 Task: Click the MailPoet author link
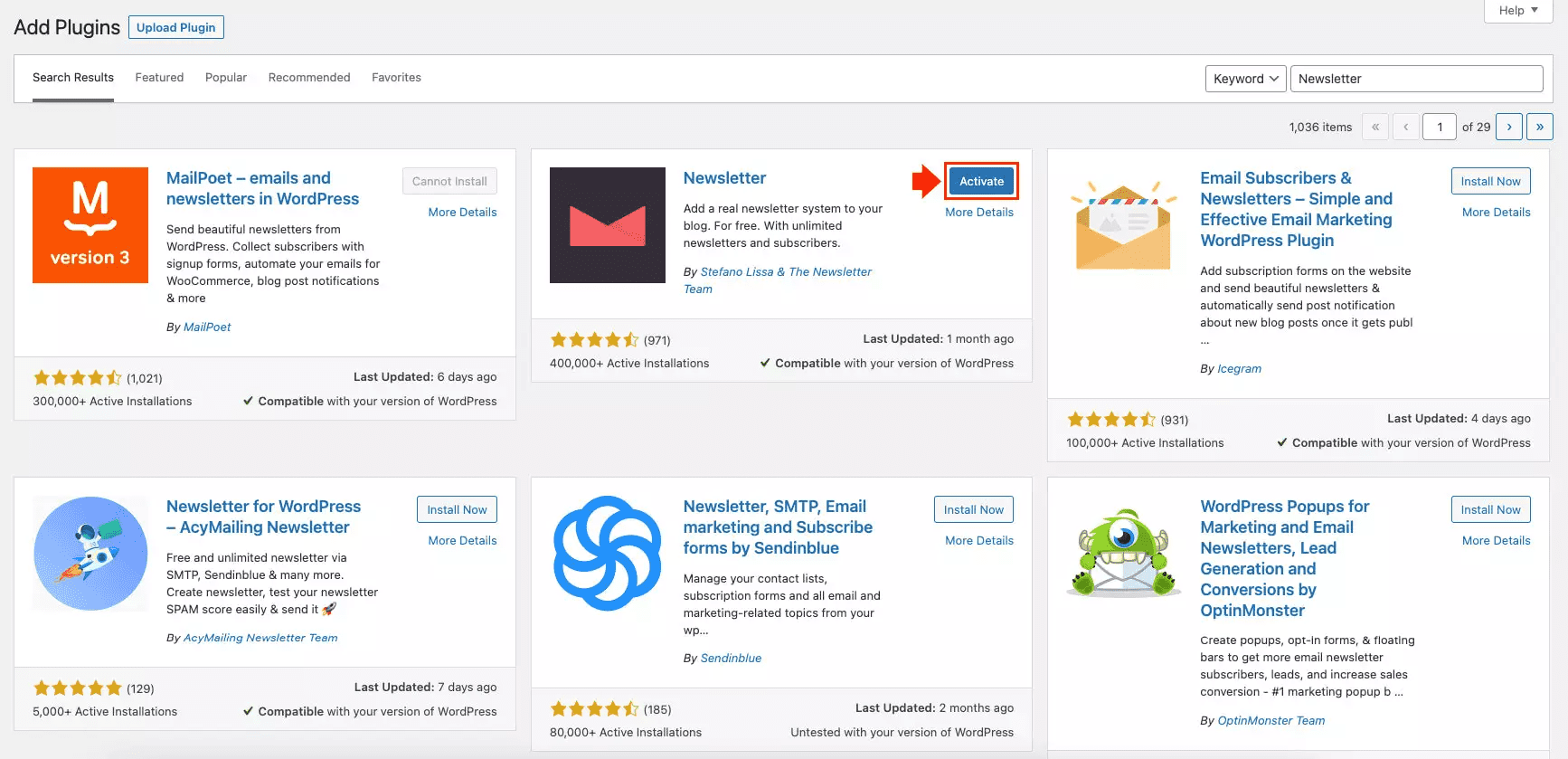(207, 327)
